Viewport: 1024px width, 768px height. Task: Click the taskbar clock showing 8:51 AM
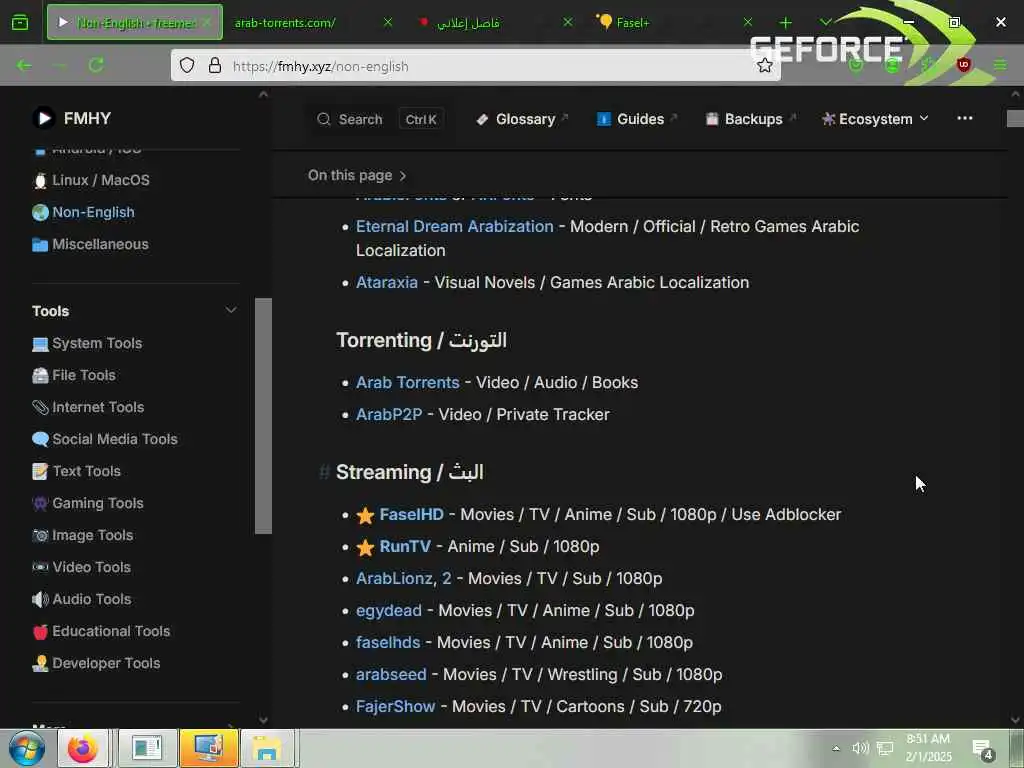pyautogui.click(x=928, y=748)
